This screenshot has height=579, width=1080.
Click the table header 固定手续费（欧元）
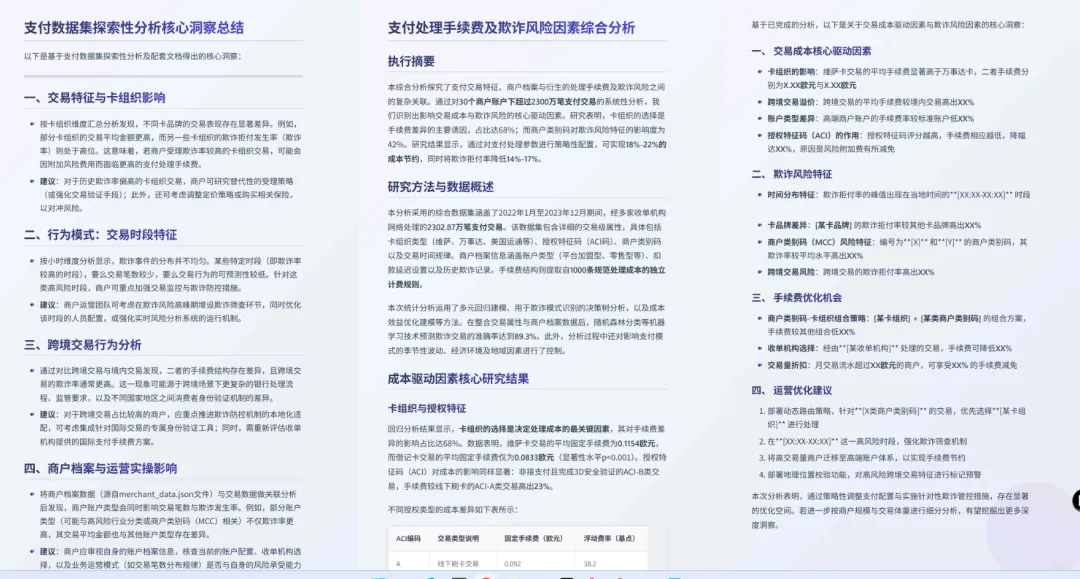534,538
